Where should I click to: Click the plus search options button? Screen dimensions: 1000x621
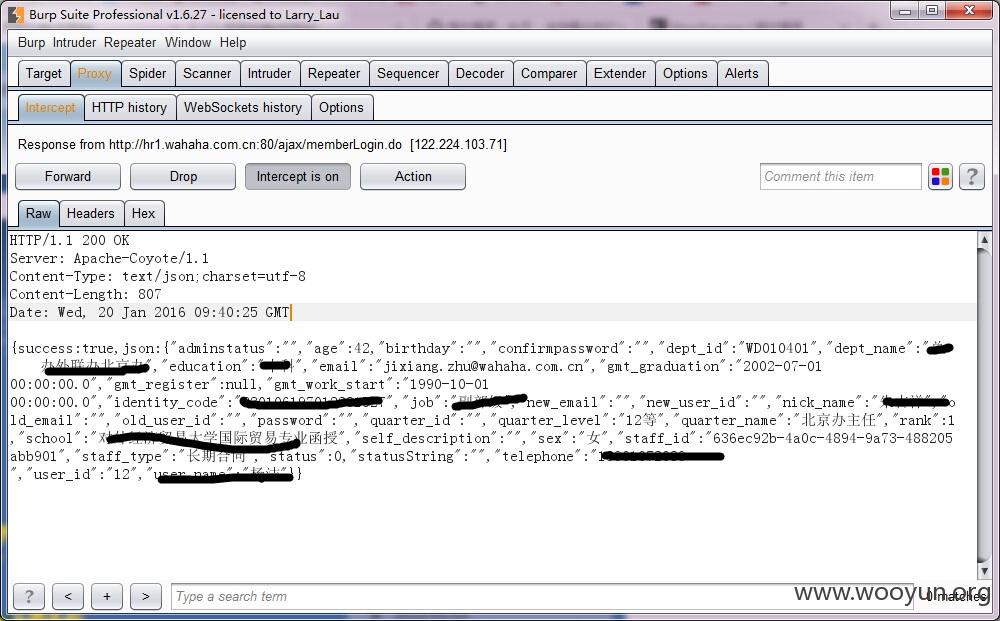107,597
